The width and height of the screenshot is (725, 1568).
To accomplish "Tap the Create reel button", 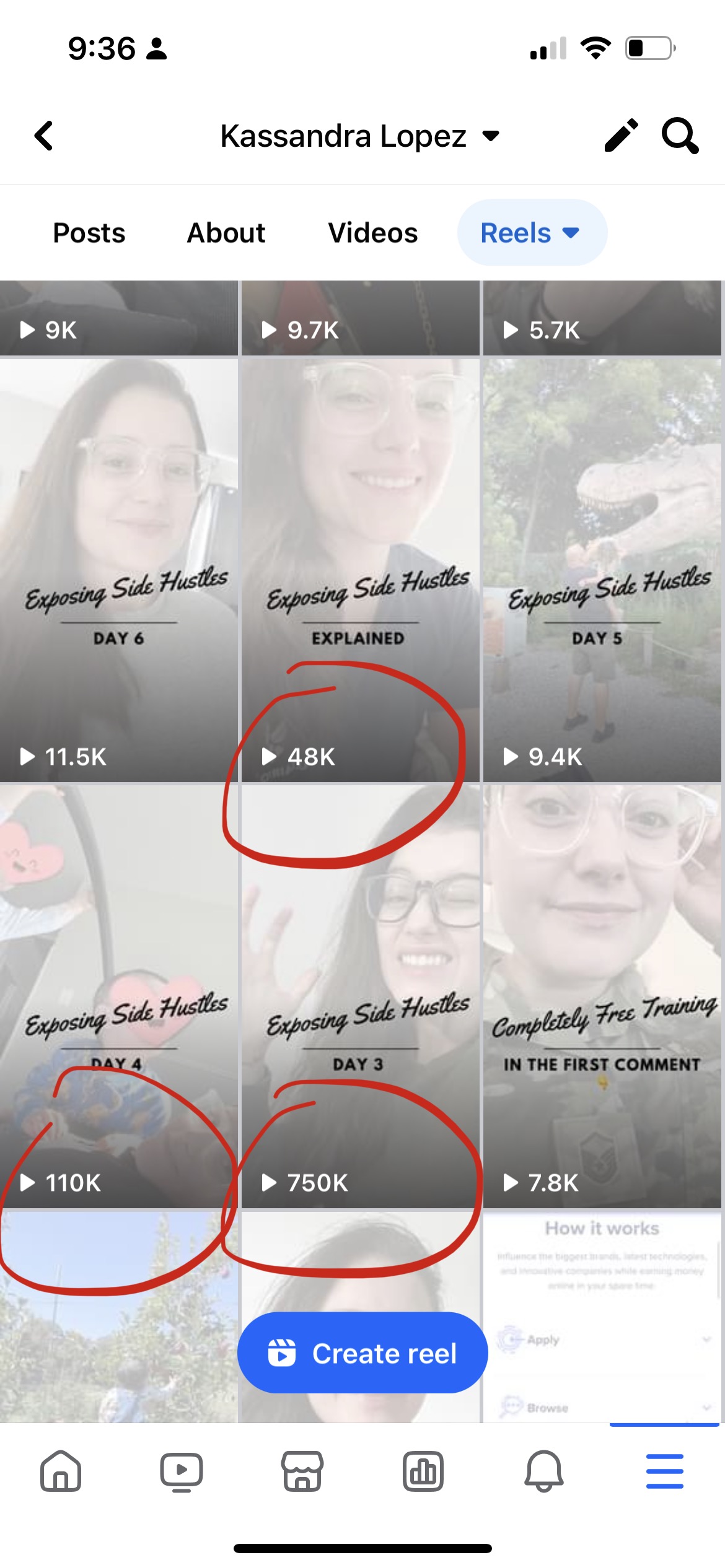I will (x=362, y=1353).
